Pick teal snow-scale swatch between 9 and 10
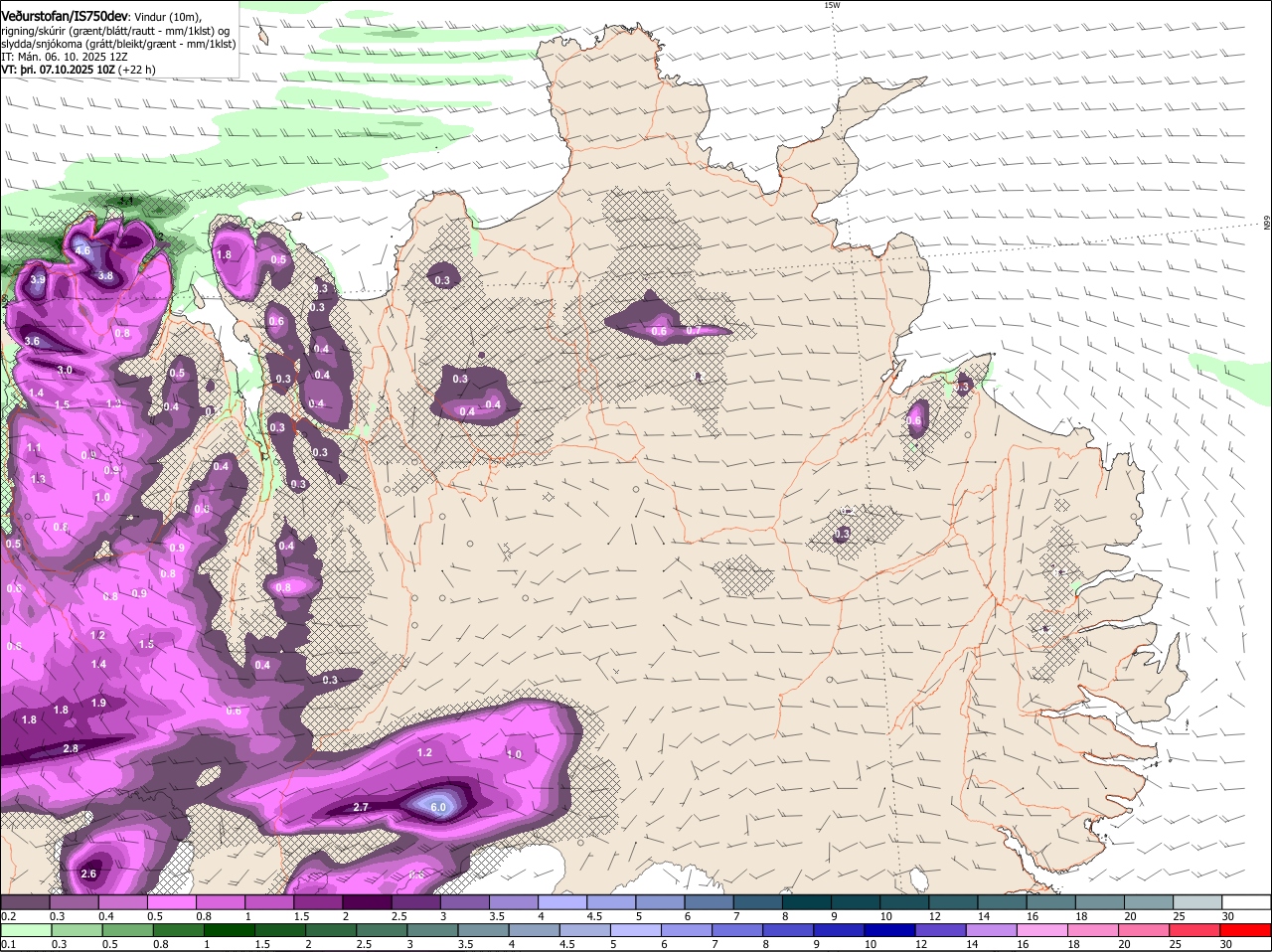This screenshot has width=1272, height=952. [x=854, y=901]
